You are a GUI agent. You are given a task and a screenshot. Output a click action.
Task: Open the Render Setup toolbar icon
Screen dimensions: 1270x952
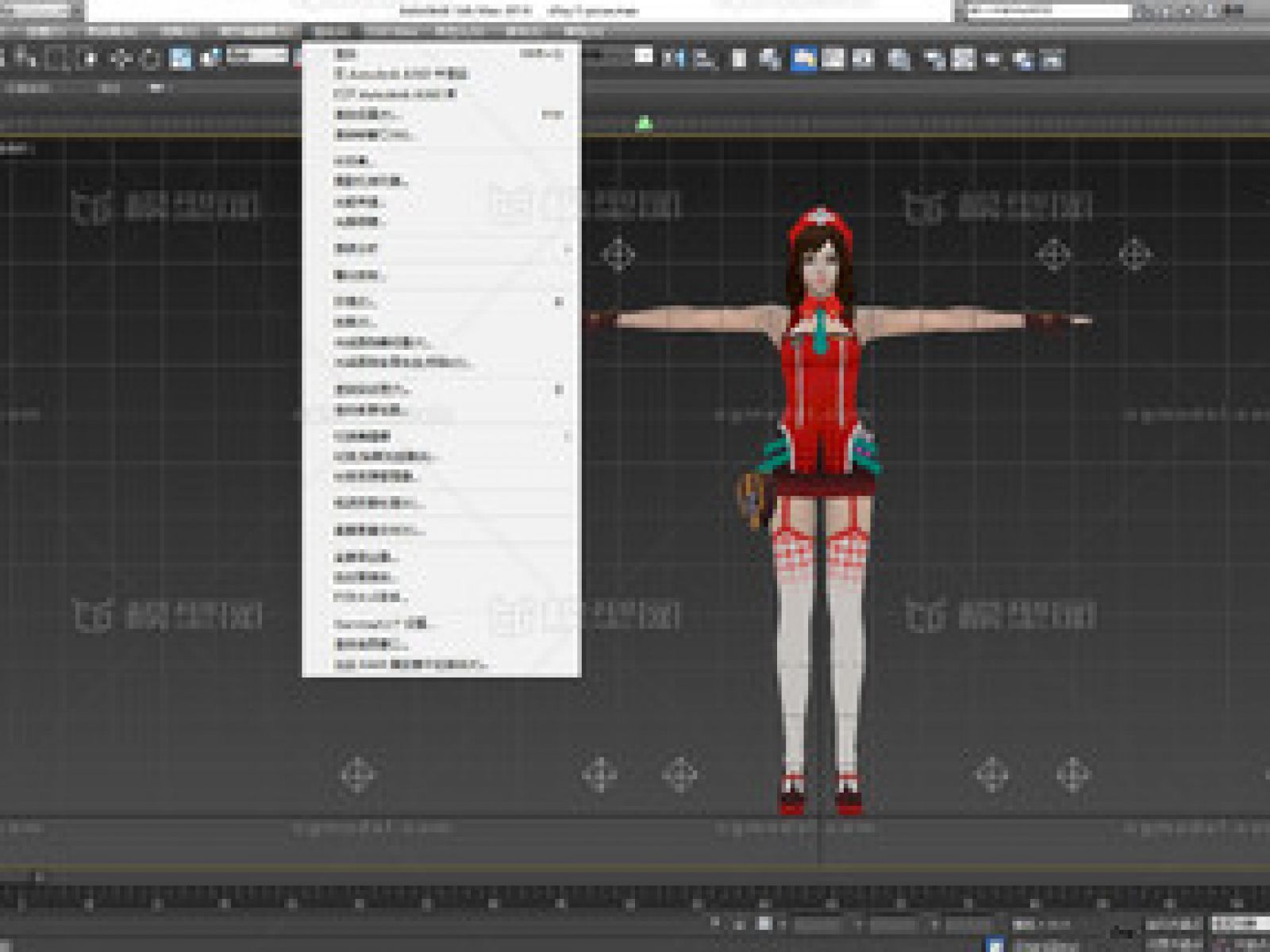click(x=935, y=59)
